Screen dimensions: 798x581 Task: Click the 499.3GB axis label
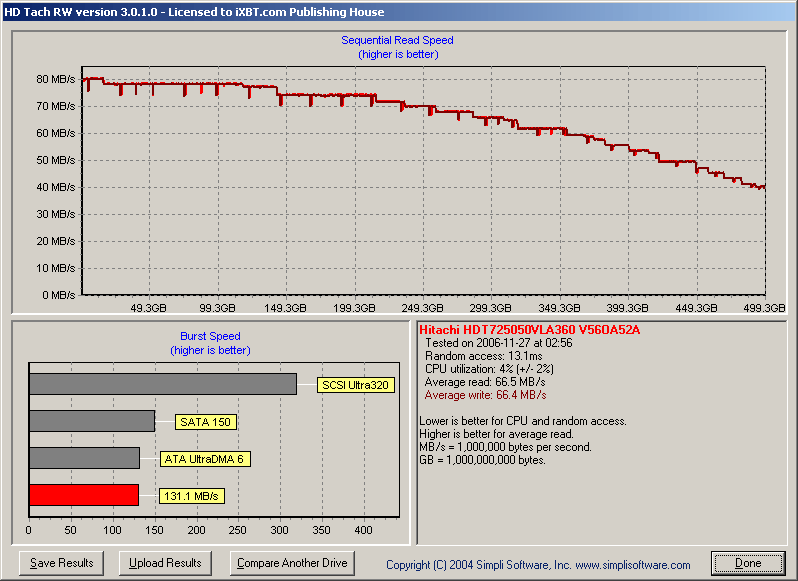(764, 308)
